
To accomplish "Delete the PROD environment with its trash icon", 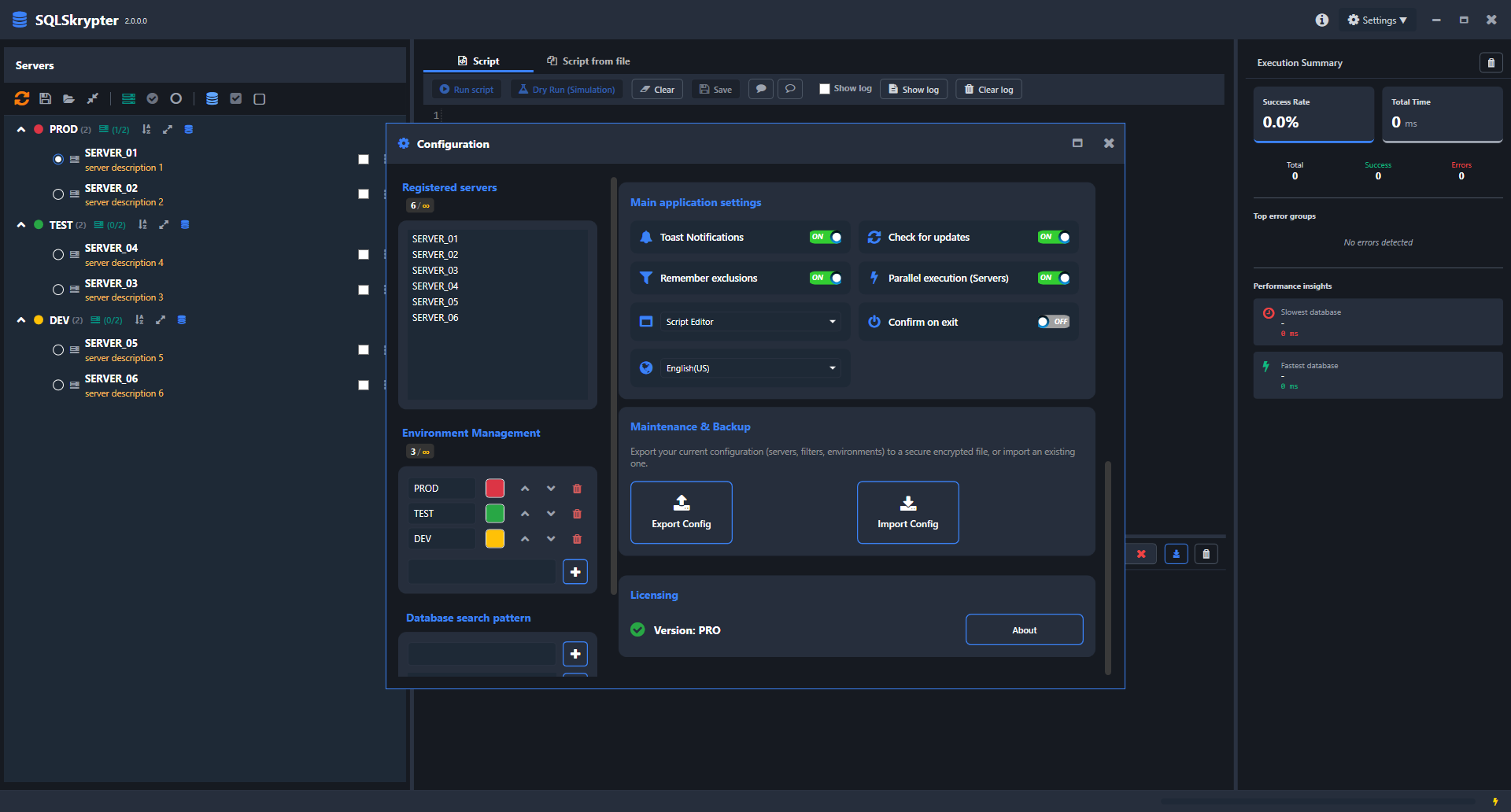I will [x=577, y=489].
